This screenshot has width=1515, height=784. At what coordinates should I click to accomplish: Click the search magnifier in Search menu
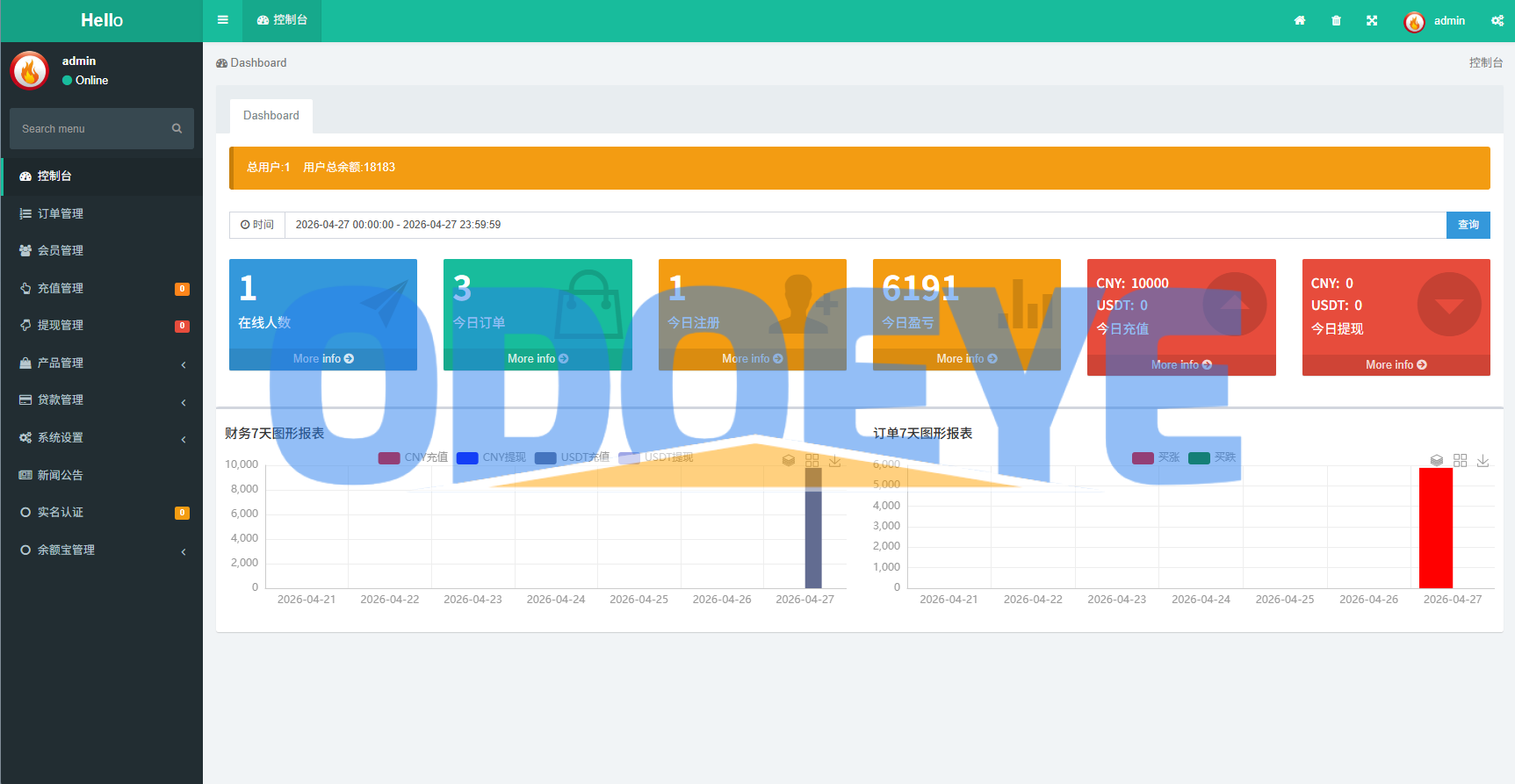pos(177,128)
